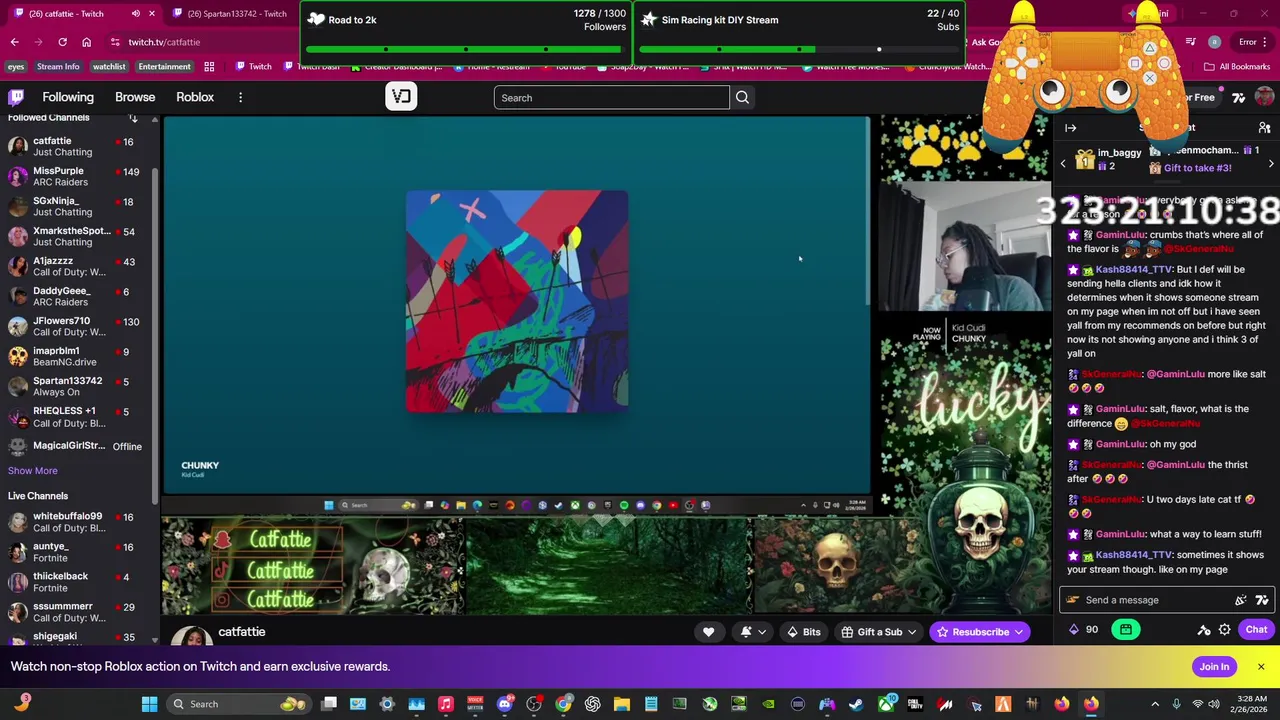This screenshot has width=1280, height=720.
Task: Open File Explorer from the taskbar
Action: click(x=622, y=704)
